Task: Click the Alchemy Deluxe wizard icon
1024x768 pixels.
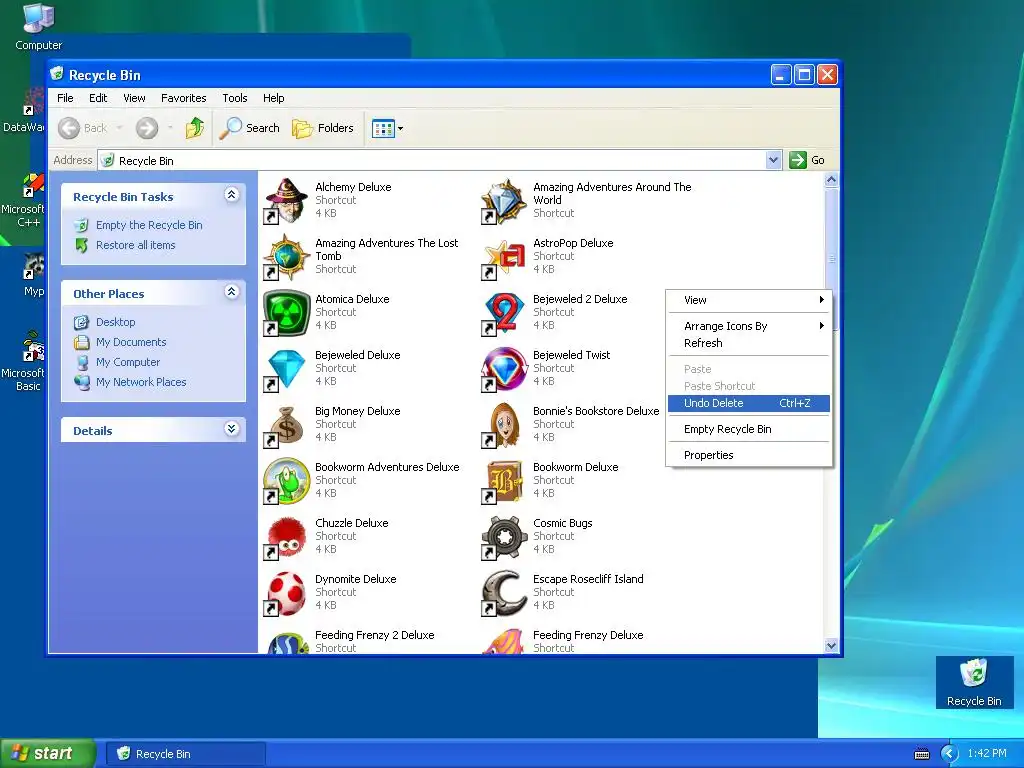Action: pyautogui.click(x=286, y=201)
